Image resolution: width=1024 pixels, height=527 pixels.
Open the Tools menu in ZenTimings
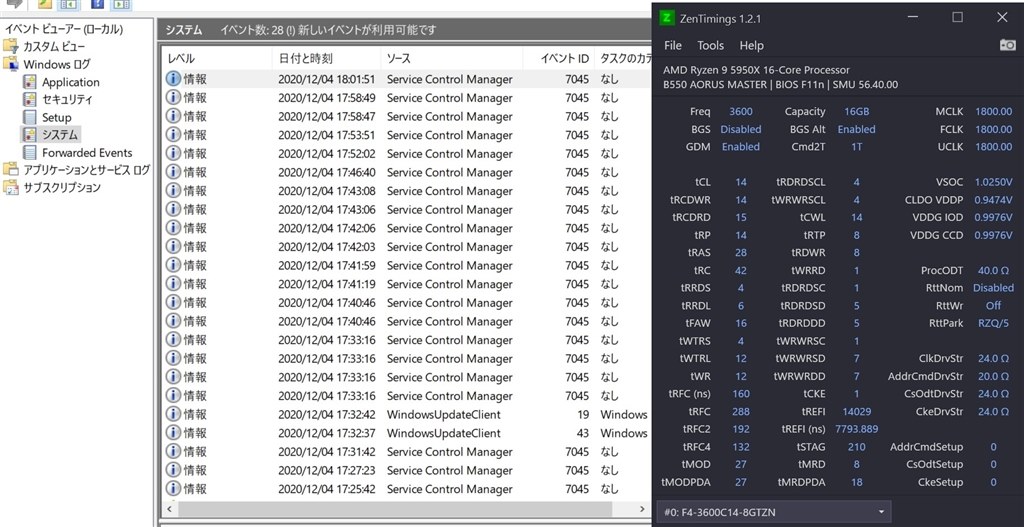[711, 45]
